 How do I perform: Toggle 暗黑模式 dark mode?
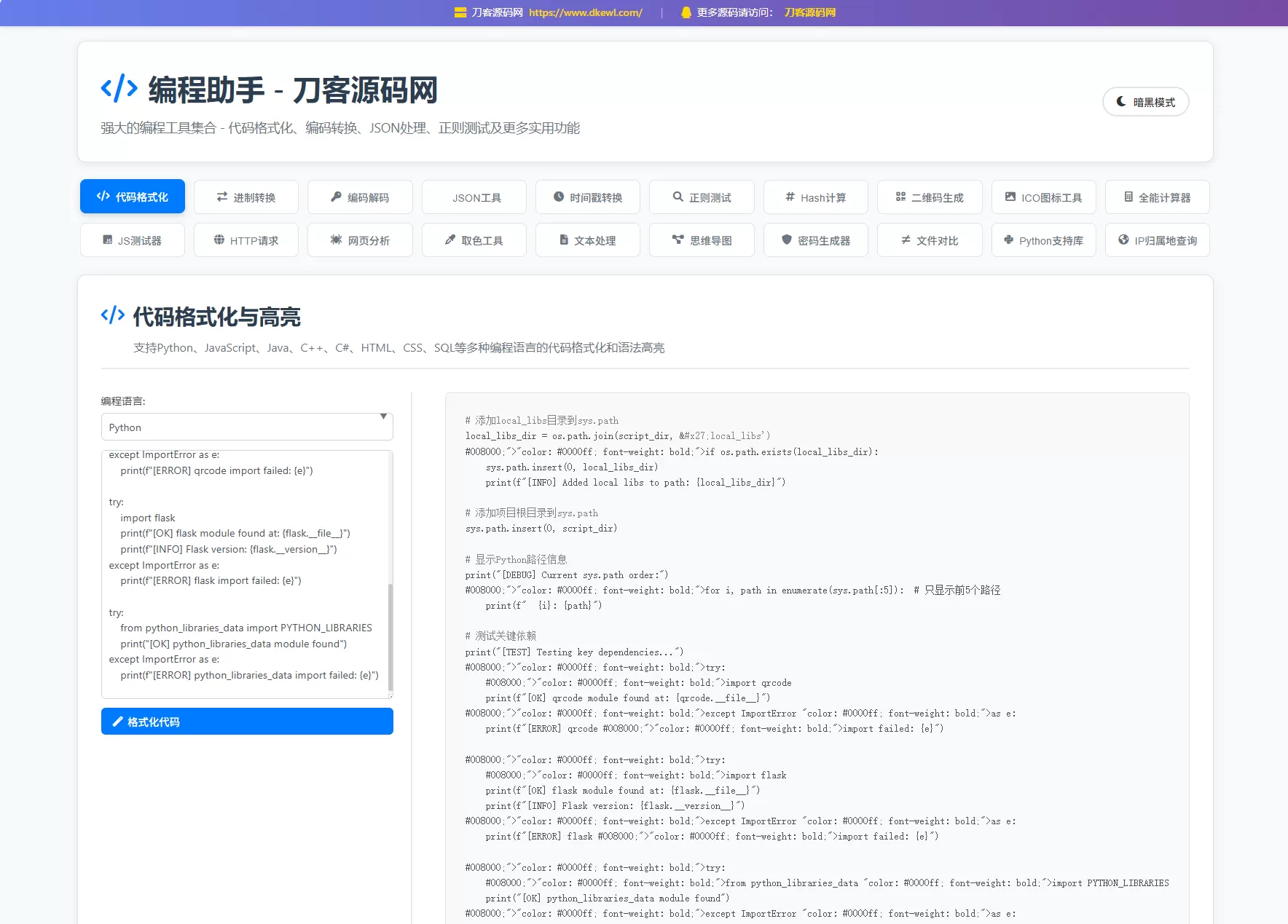pyautogui.click(x=1145, y=102)
